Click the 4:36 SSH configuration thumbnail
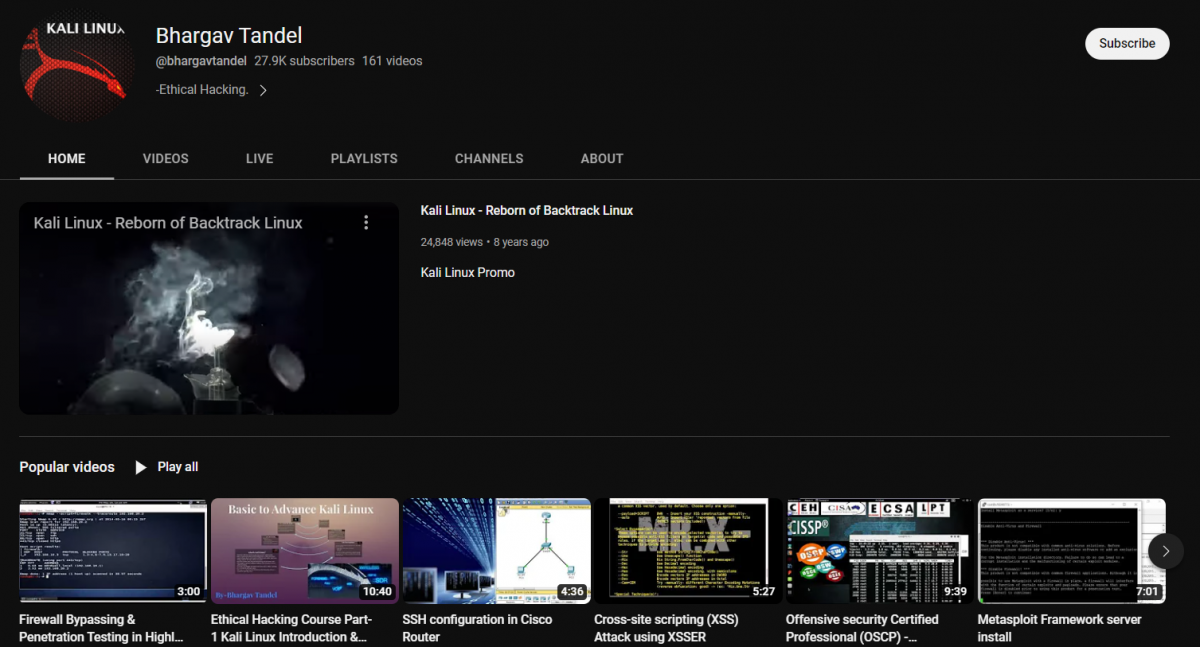 coord(497,551)
